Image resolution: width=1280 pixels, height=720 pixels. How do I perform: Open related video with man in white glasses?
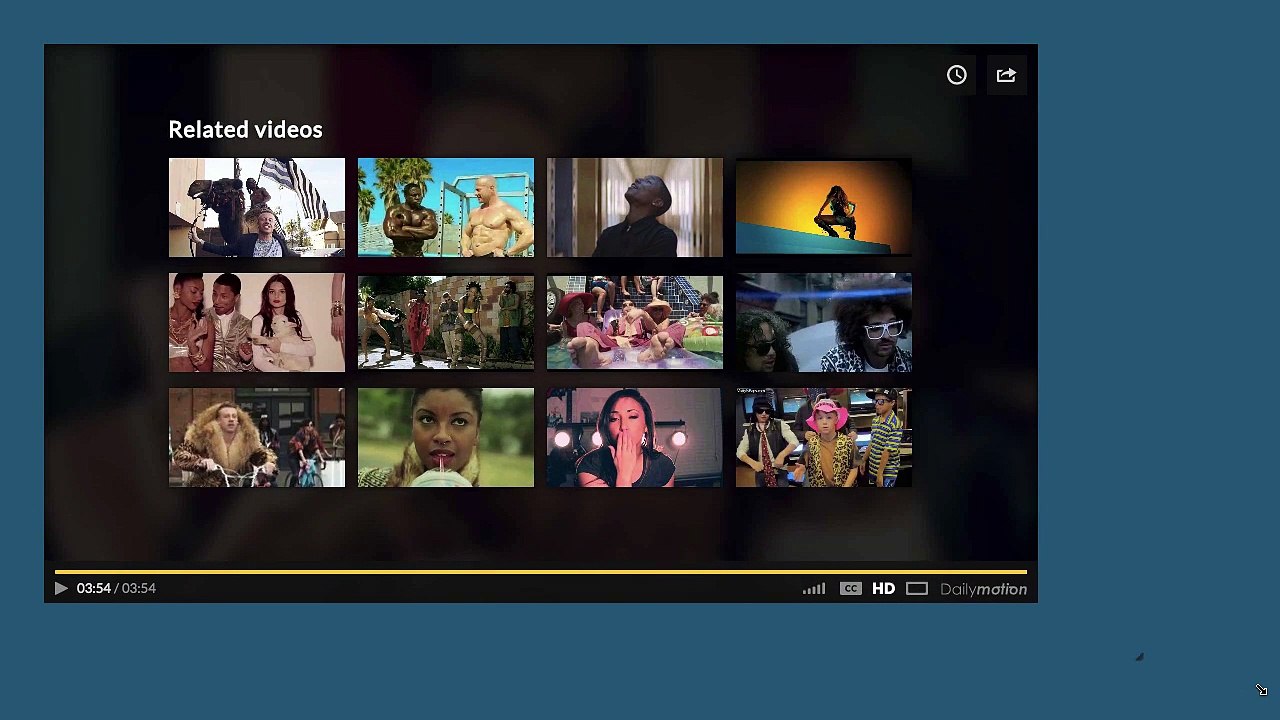tap(824, 322)
